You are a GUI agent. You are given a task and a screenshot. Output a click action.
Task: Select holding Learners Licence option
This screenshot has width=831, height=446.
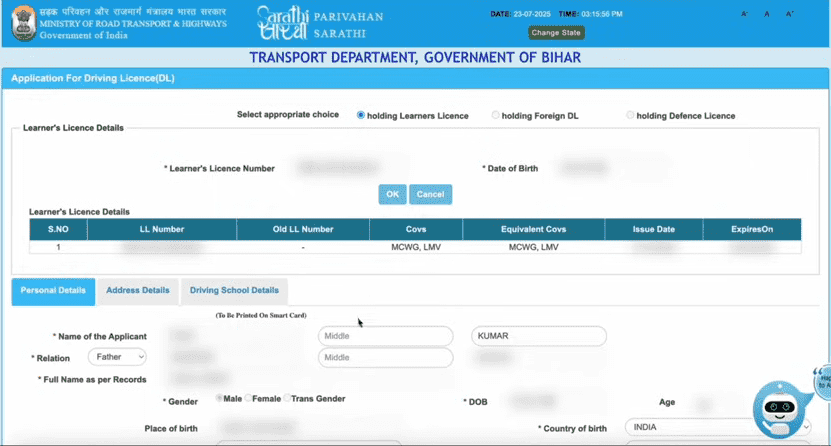point(361,115)
